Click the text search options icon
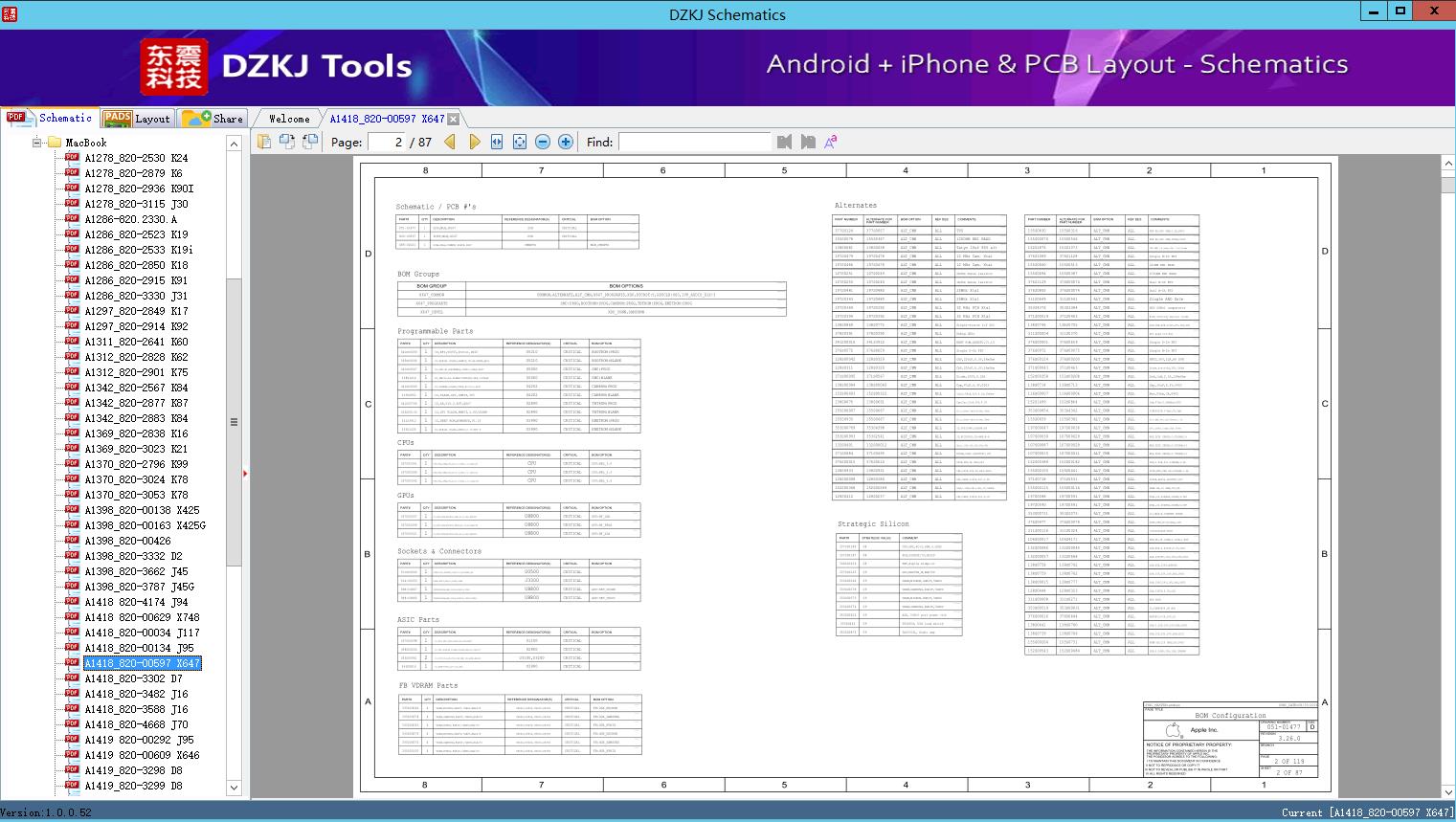The image size is (1456, 822). coord(830,142)
